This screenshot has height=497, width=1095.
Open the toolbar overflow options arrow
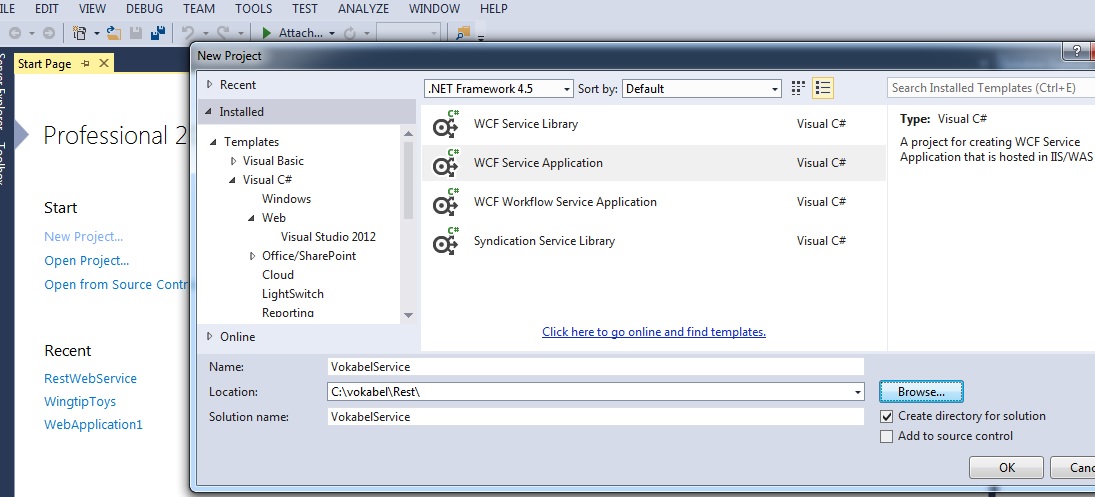481,38
